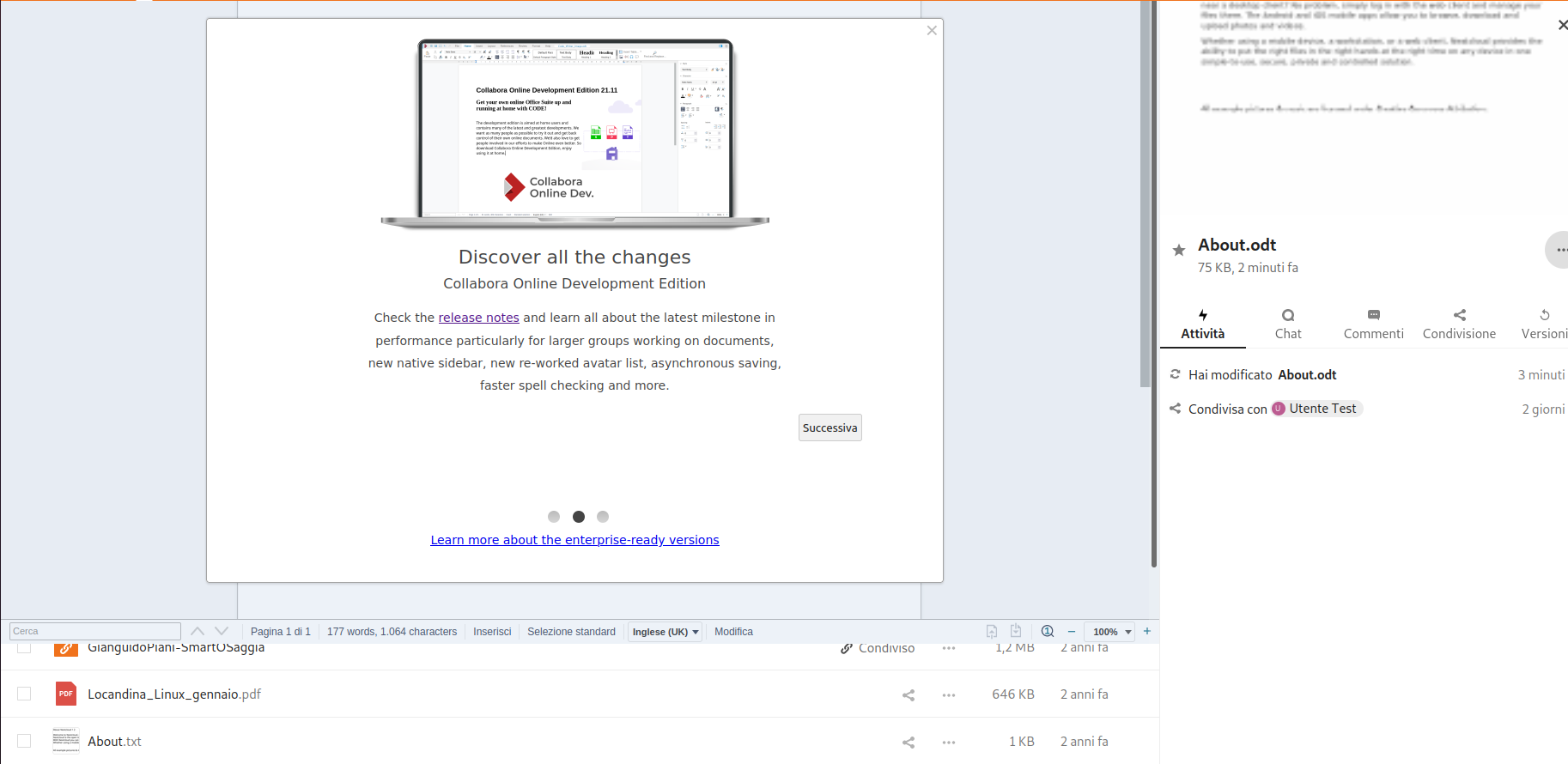Select the Locandina_Linux_gennaio.pdf checkbox
The width and height of the screenshot is (1568, 764).
tap(24, 694)
